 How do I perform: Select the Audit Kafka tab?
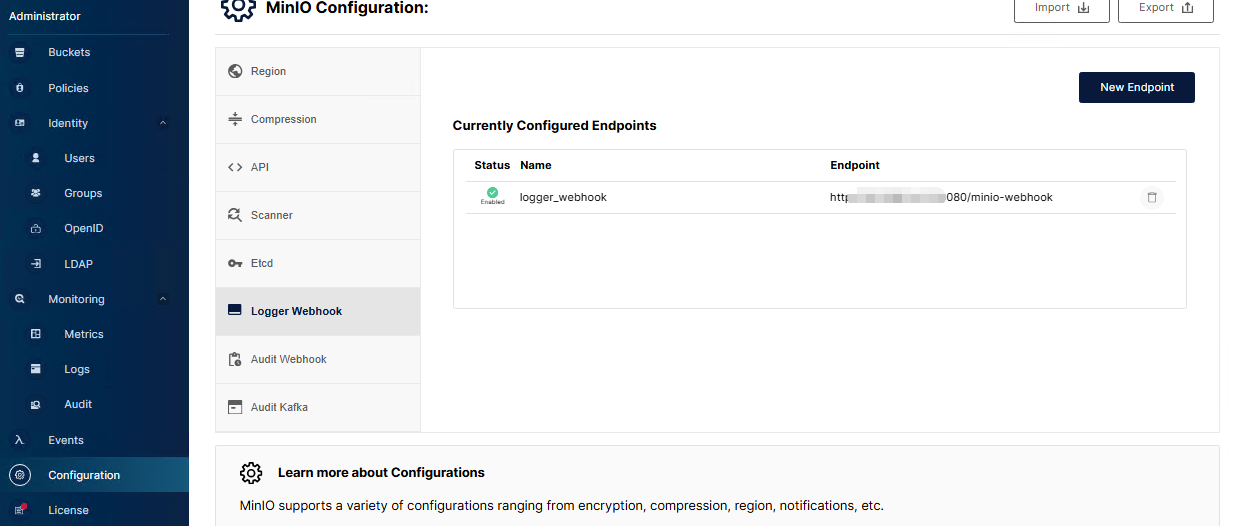[x=318, y=407]
